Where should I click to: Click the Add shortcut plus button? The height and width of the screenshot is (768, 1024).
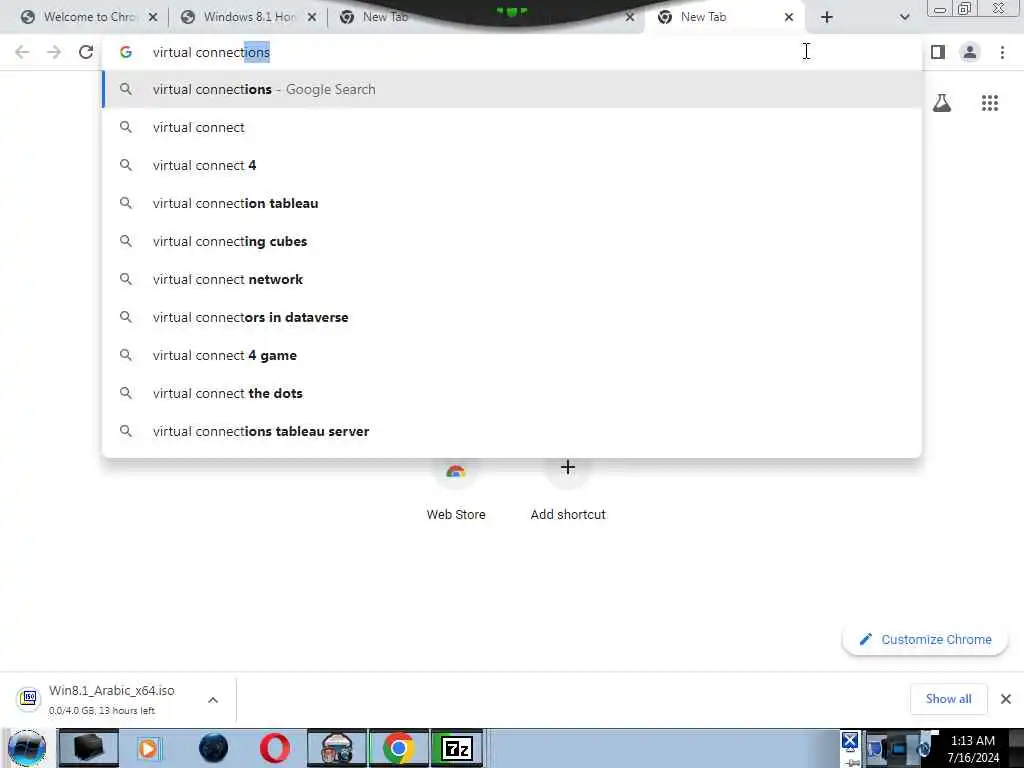click(x=568, y=468)
